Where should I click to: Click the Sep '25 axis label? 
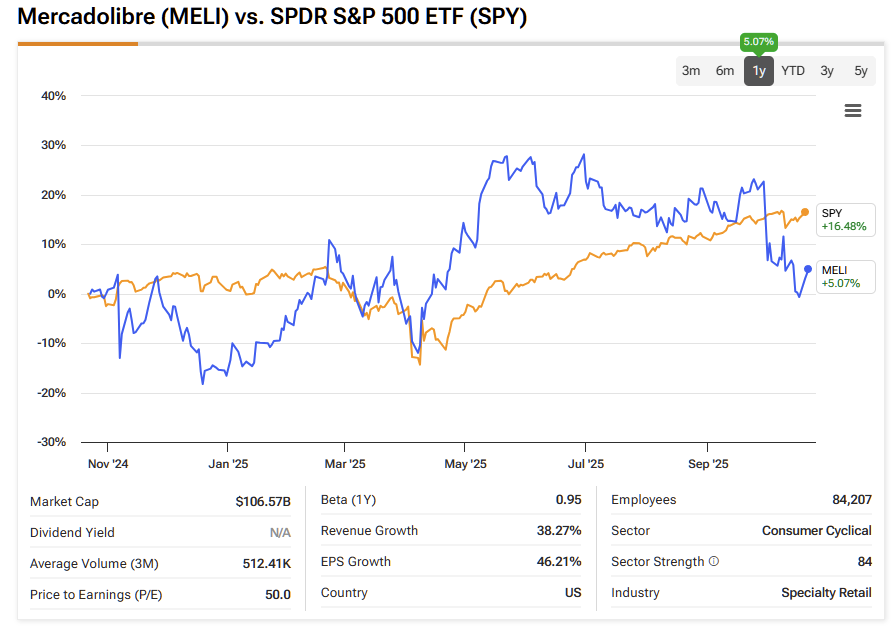pyautogui.click(x=707, y=464)
